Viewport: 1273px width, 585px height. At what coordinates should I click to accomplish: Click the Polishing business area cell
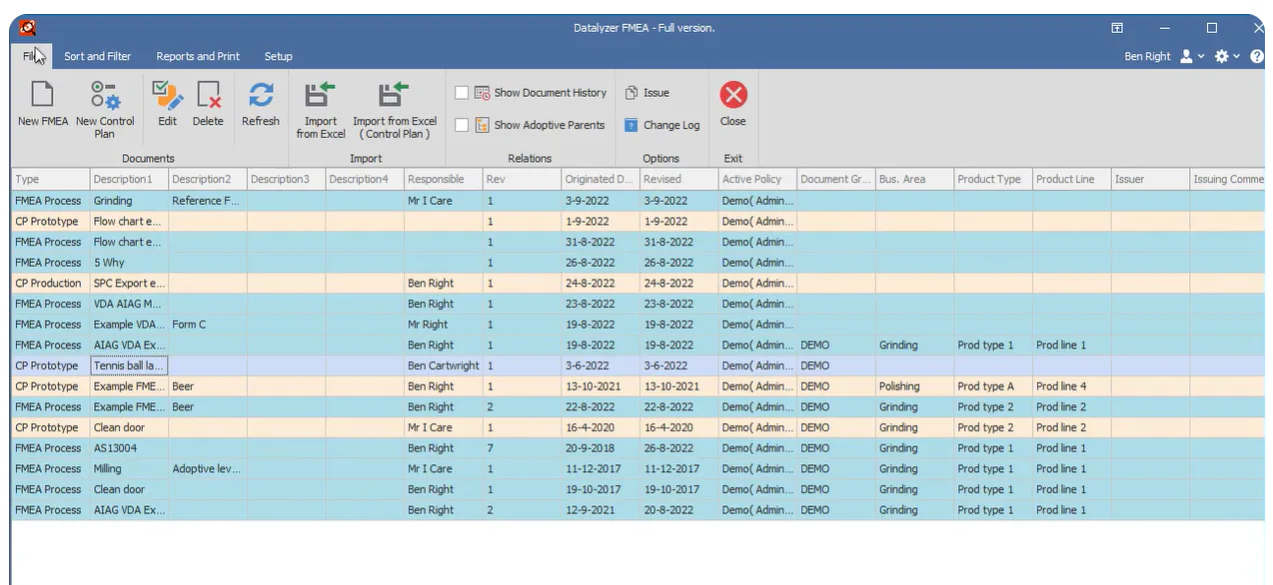point(915,386)
